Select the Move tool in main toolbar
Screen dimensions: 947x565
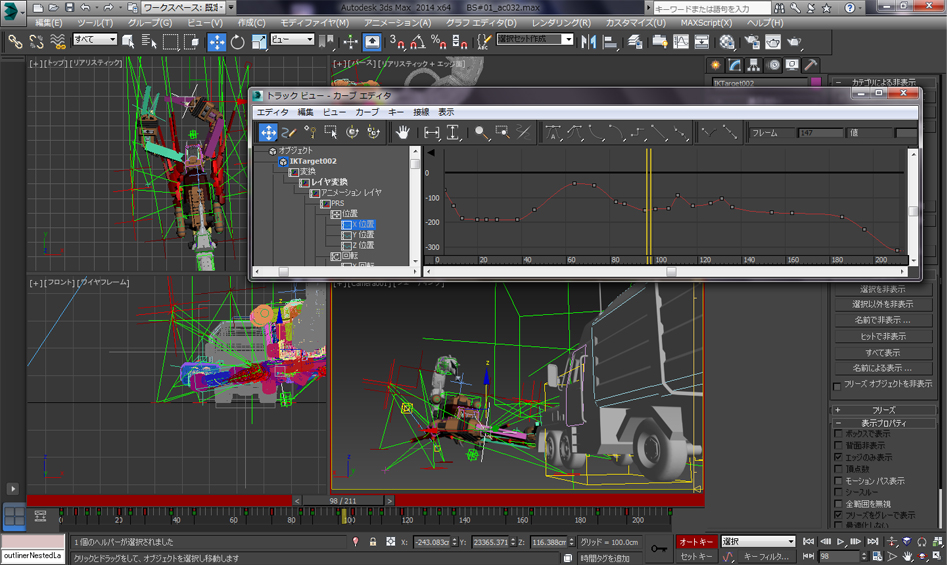point(216,42)
